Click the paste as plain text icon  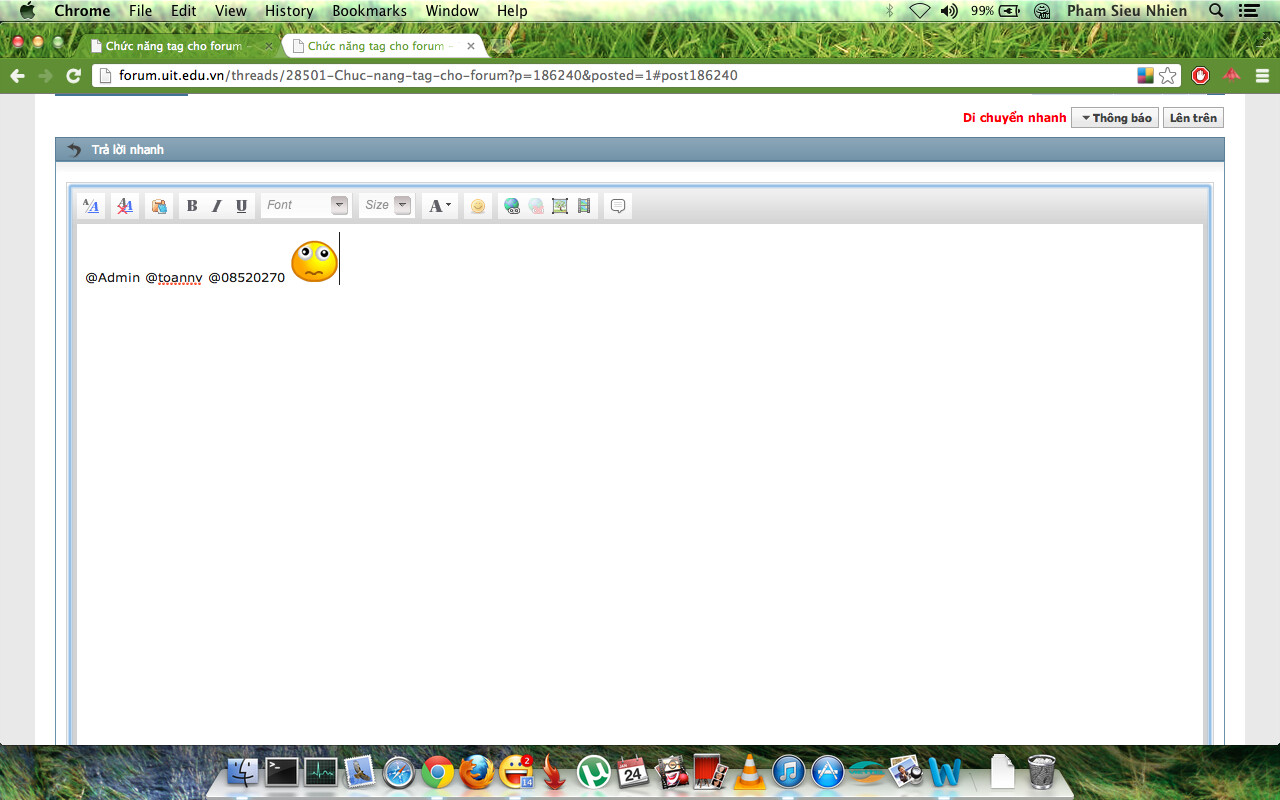coord(159,206)
